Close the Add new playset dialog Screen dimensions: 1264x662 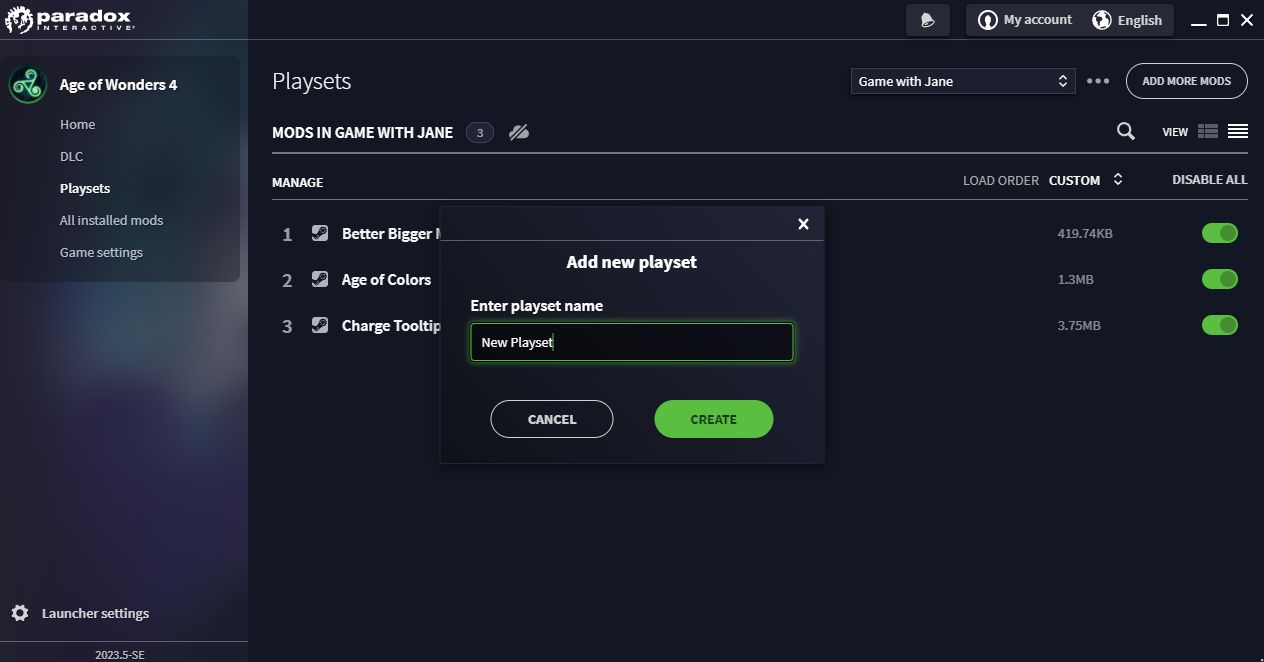click(x=803, y=224)
